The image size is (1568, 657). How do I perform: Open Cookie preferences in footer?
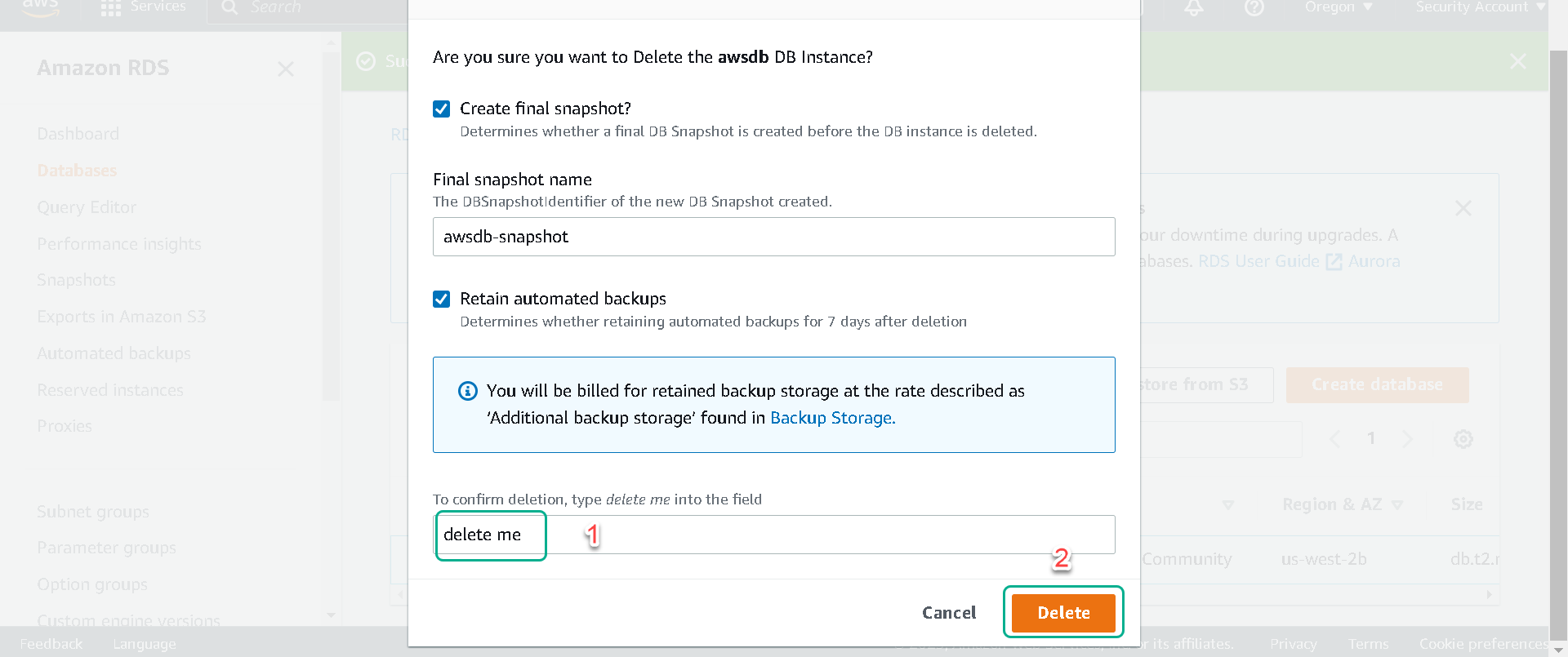pyautogui.click(x=1483, y=644)
